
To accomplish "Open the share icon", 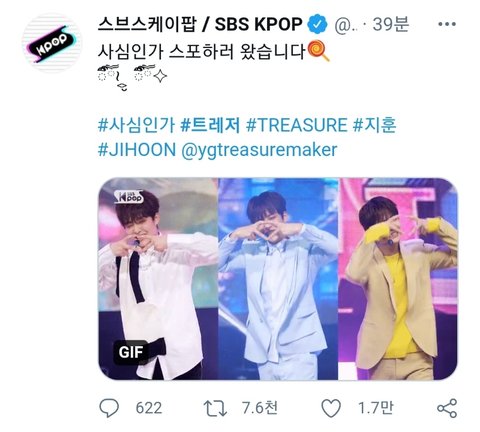I will click(x=447, y=408).
